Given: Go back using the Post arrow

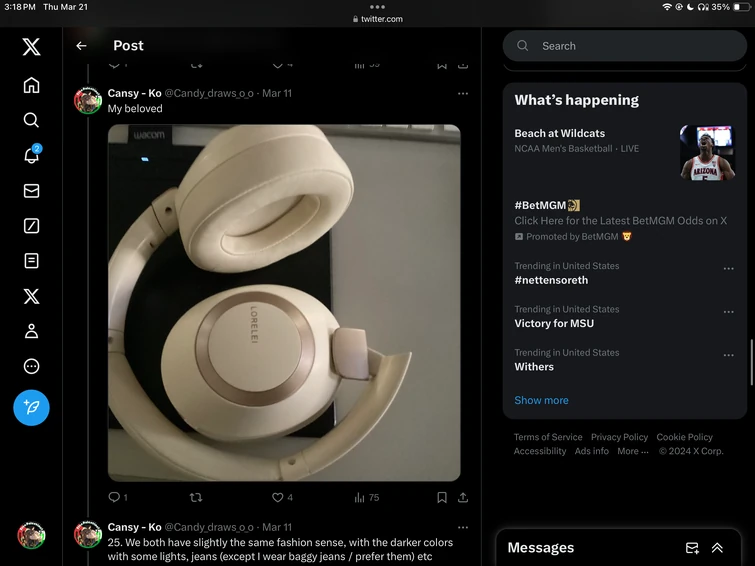Looking at the screenshot, I should (x=81, y=46).
